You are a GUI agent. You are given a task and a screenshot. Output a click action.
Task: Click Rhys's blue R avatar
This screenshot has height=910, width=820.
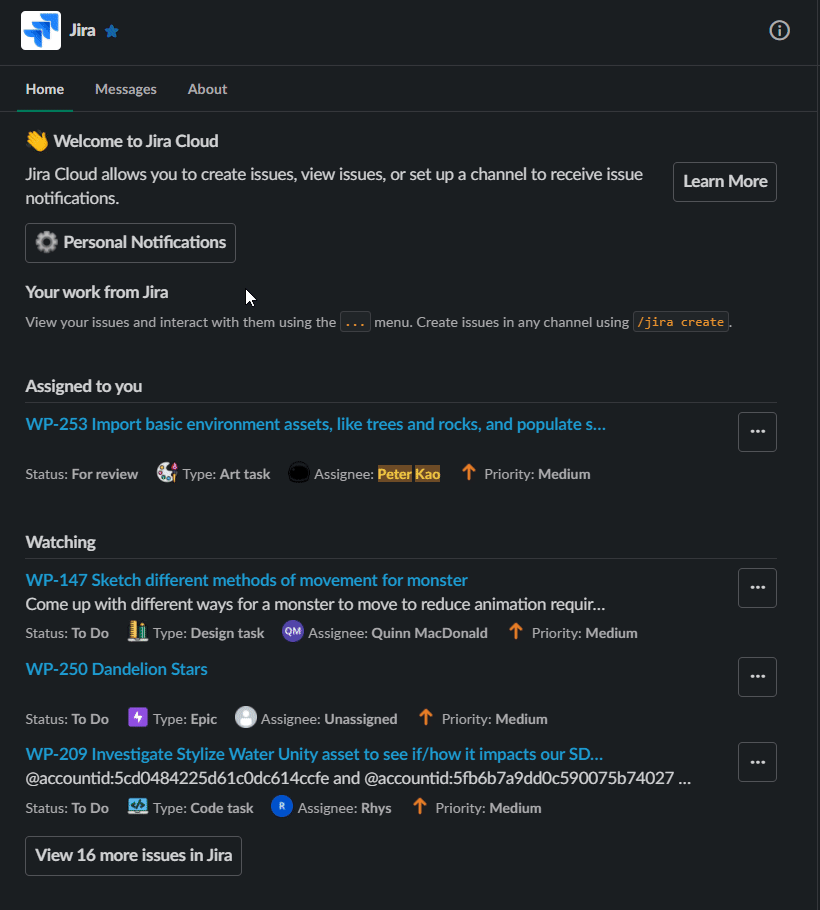click(x=281, y=807)
